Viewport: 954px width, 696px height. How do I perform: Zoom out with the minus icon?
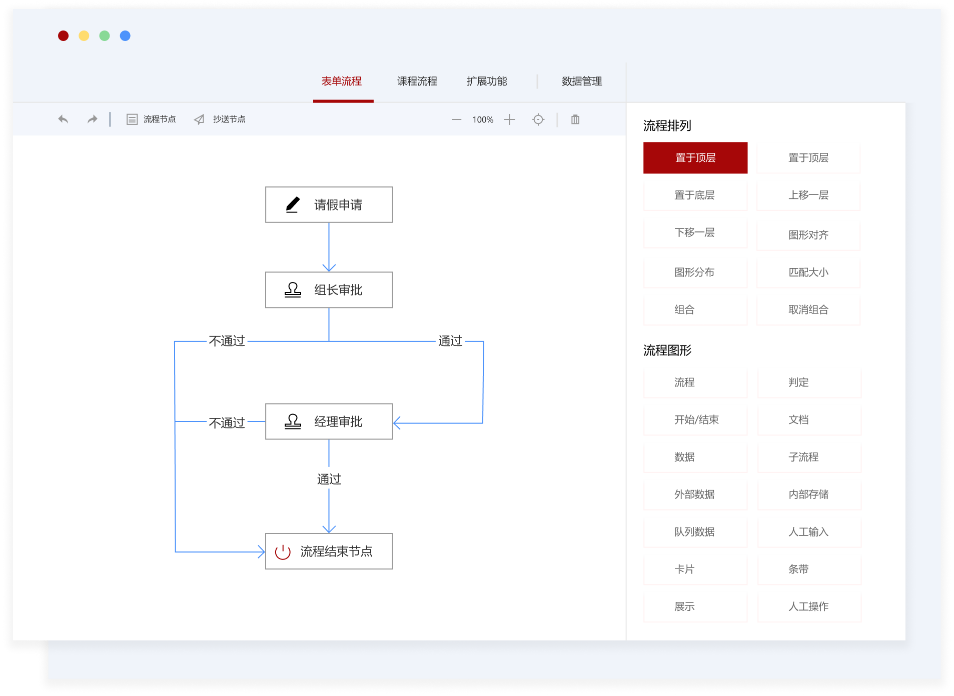click(456, 119)
